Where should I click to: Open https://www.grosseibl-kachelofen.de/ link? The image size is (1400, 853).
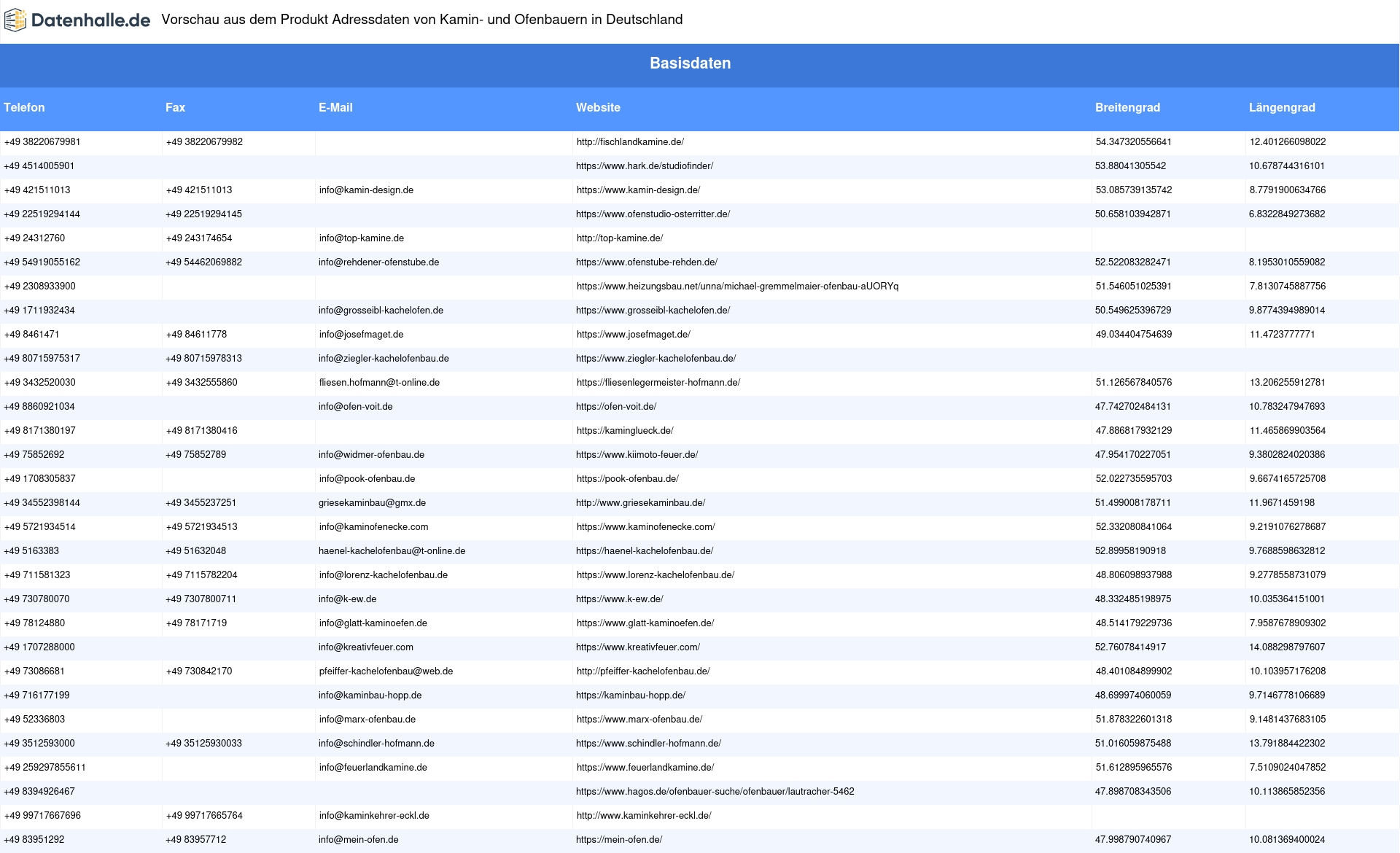653,311
